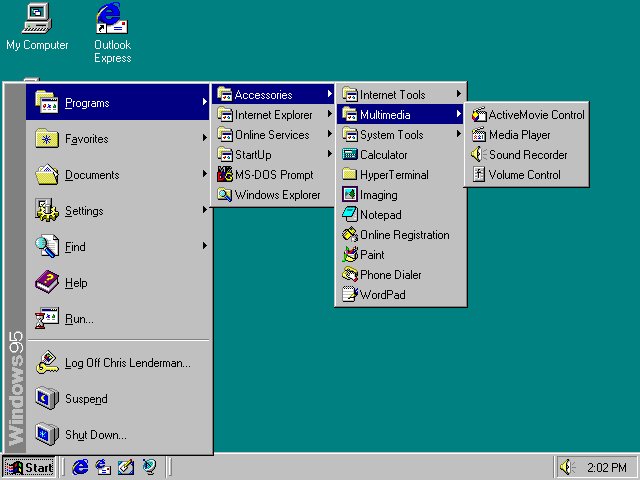
Task: Choose the Internet Tools menu label
Action: tap(393, 95)
